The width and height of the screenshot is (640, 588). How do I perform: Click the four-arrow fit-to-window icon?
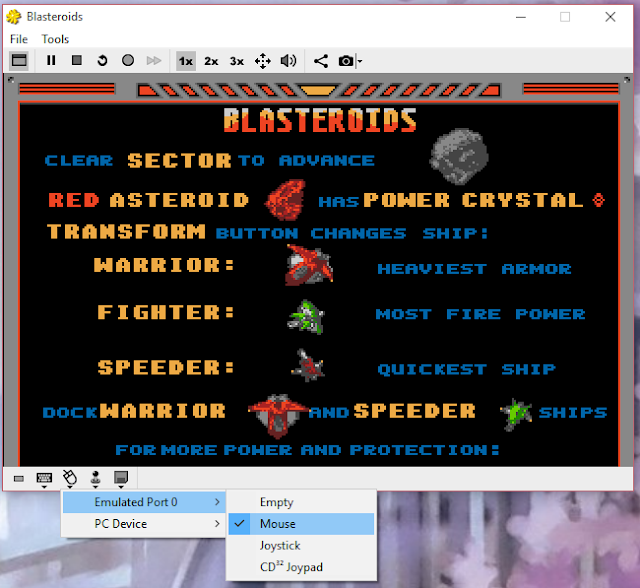(x=262, y=61)
